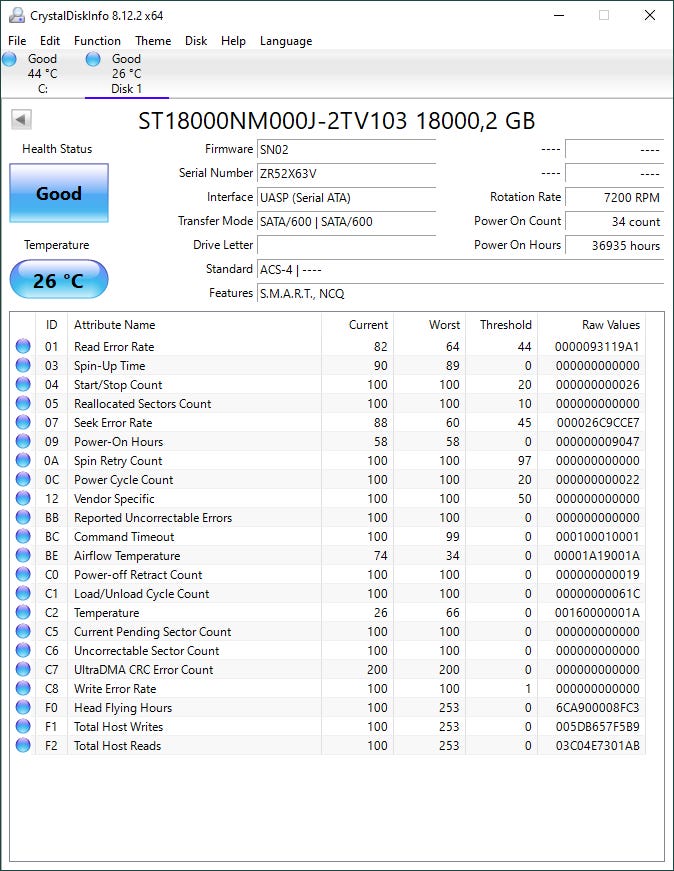The image size is (674, 871).
Task: Click the 26 °C temperature button
Action: tap(59, 280)
